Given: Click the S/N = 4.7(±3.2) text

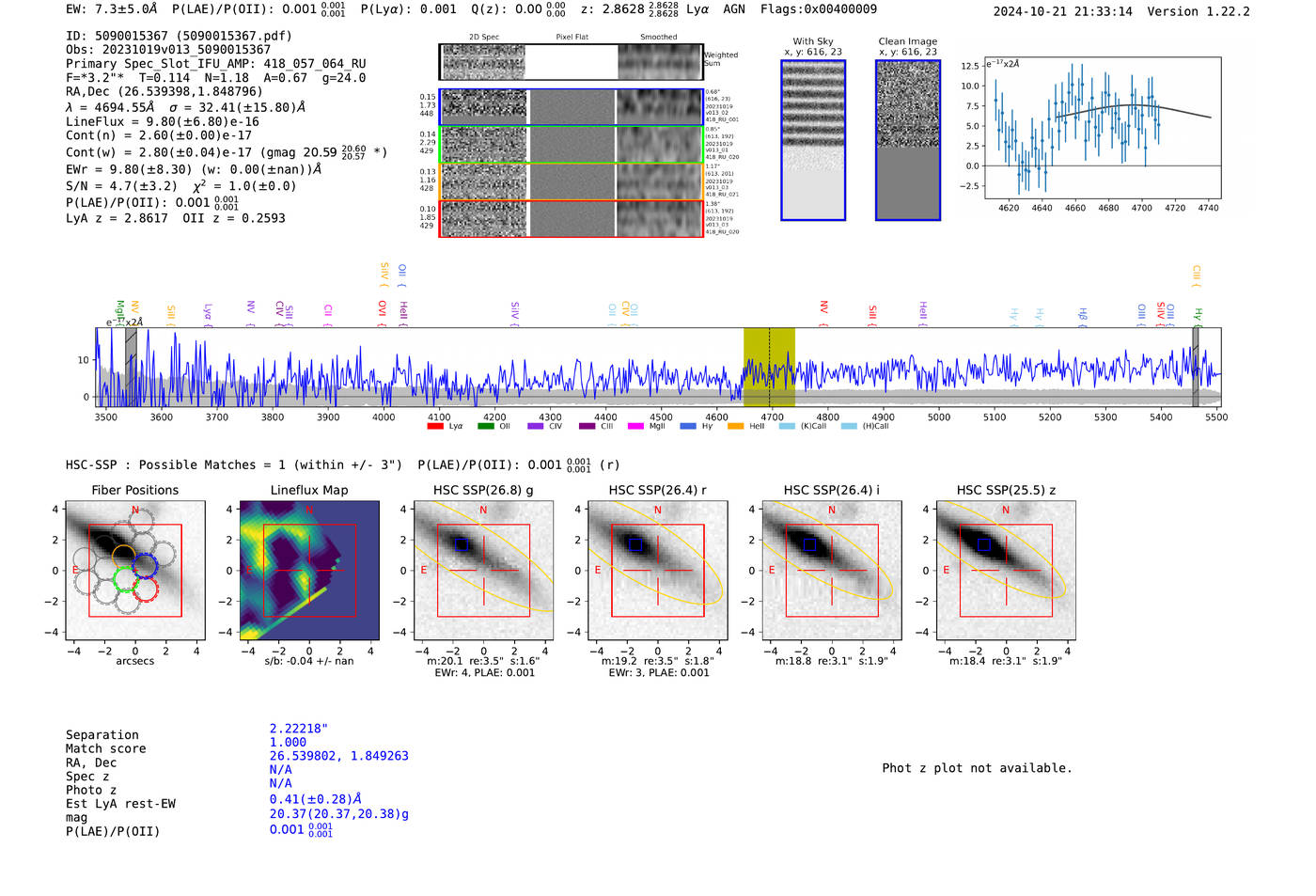Looking at the screenshot, I should tap(121, 186).
